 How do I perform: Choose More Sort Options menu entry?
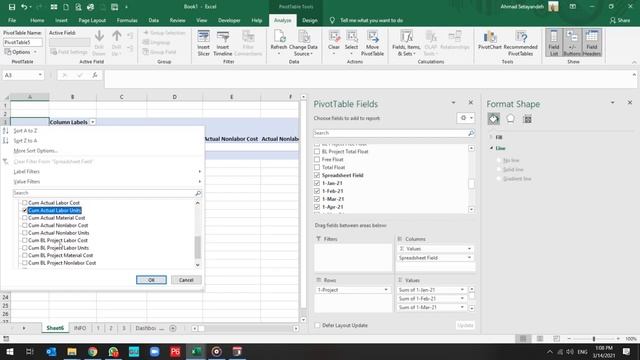(36, 151)
